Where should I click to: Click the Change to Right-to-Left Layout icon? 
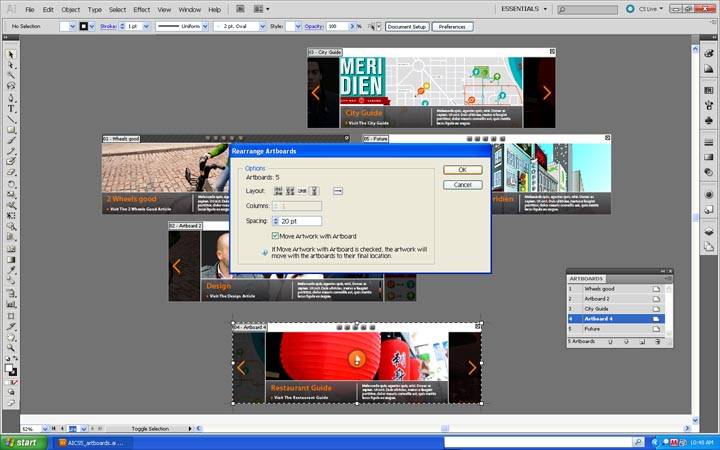[338, 191]
